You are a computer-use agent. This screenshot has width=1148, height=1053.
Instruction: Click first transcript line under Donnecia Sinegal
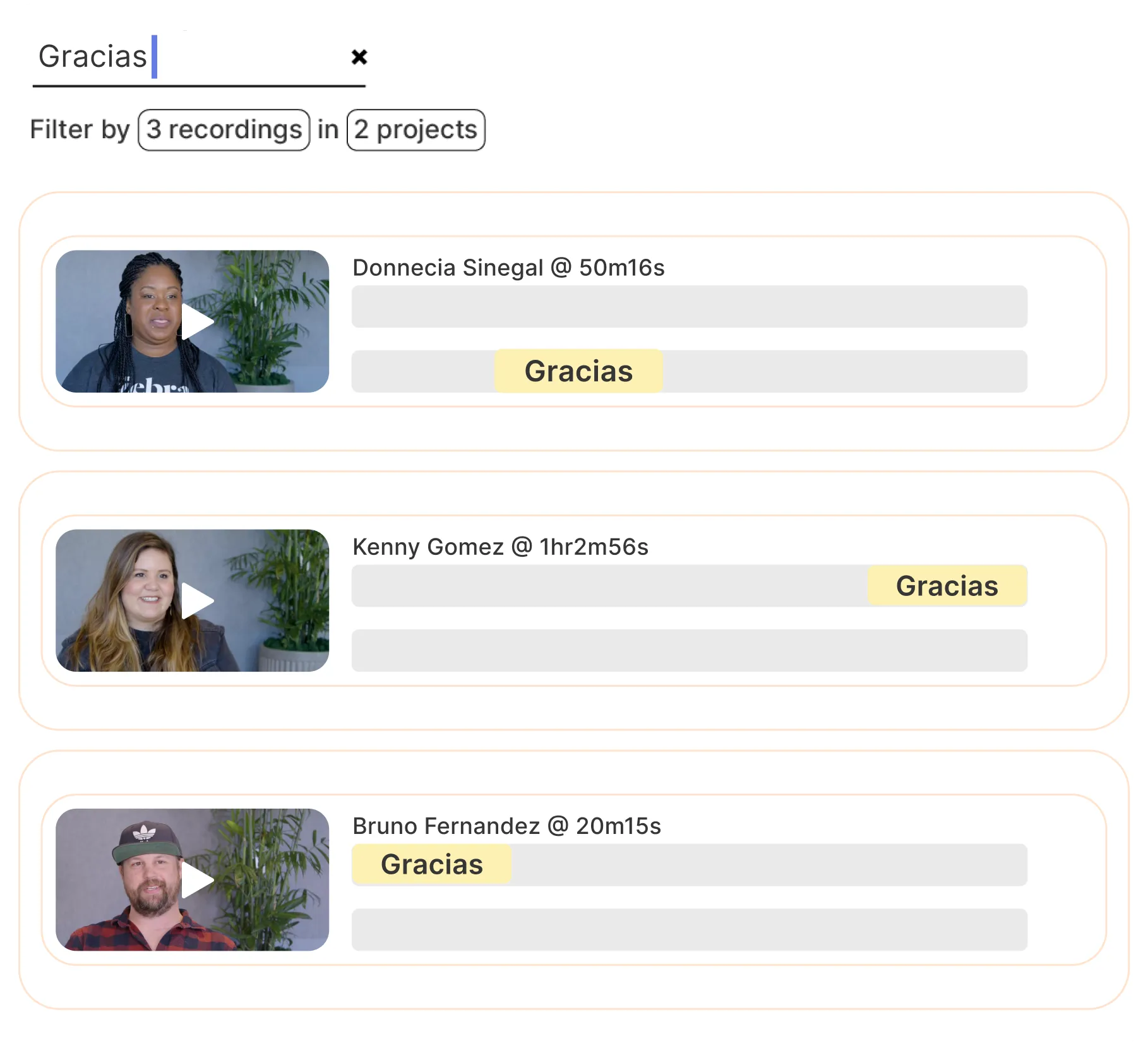pyautogui.click(x=690, y=306)
